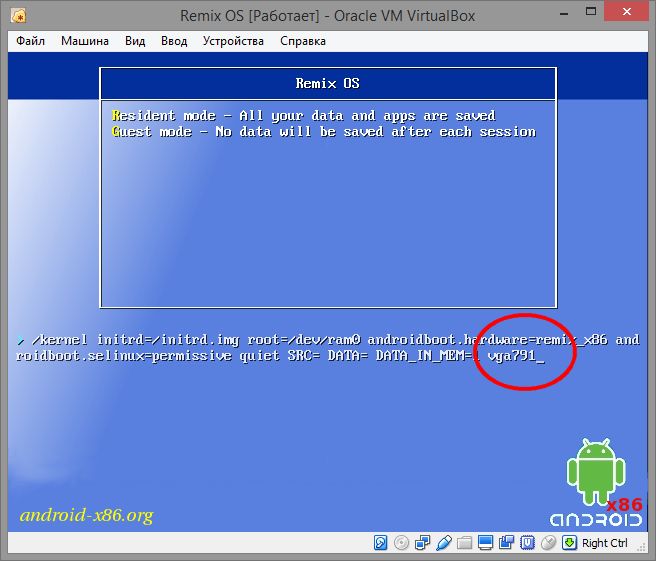
Task: Maximize the VirtualBox window
Action: [x=591, y=12]
